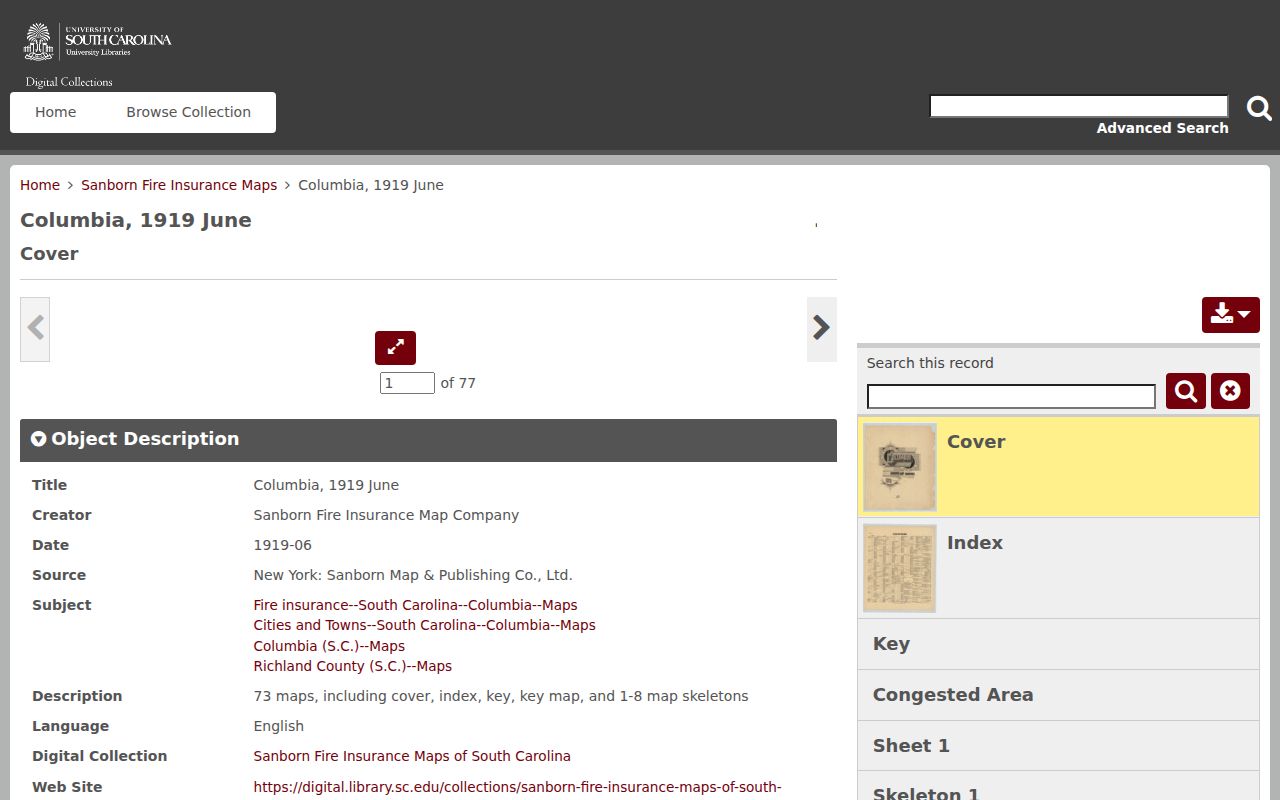The height and width of the screenshot is (800, 1280).
Task: Open the Home menu item
Action: pyautogui.click(x=56, y=112)
